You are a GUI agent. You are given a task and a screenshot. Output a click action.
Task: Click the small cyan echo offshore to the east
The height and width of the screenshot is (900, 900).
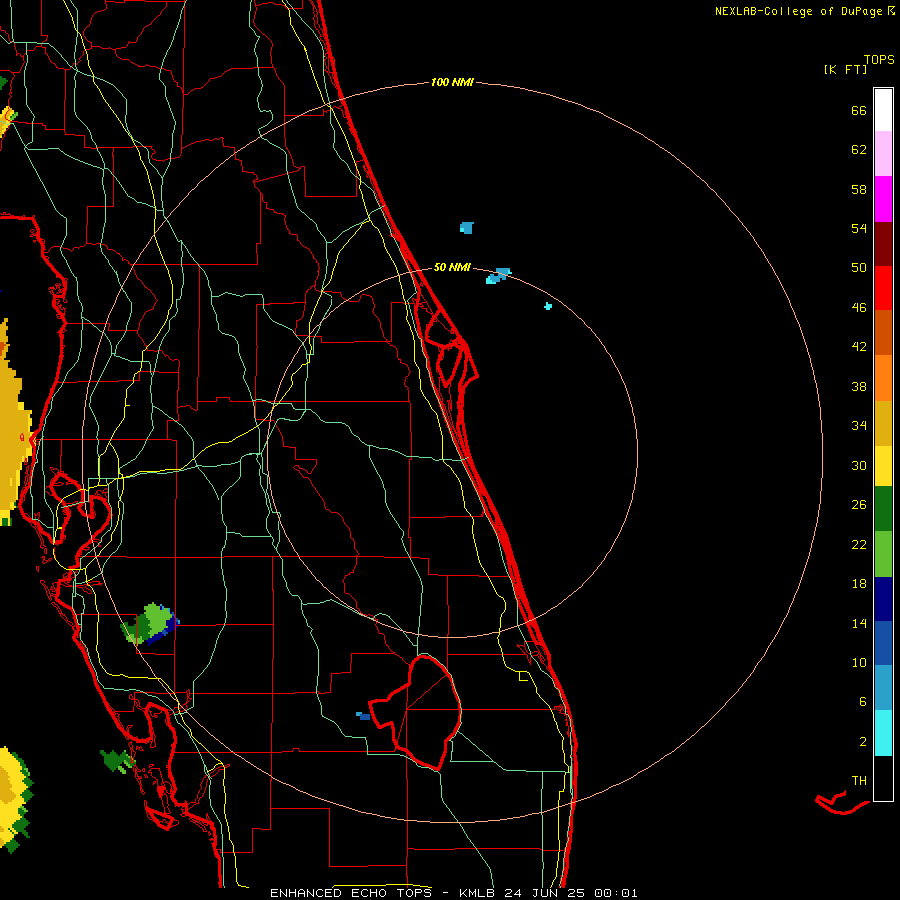pyautogui.click(x=548, y=306)
